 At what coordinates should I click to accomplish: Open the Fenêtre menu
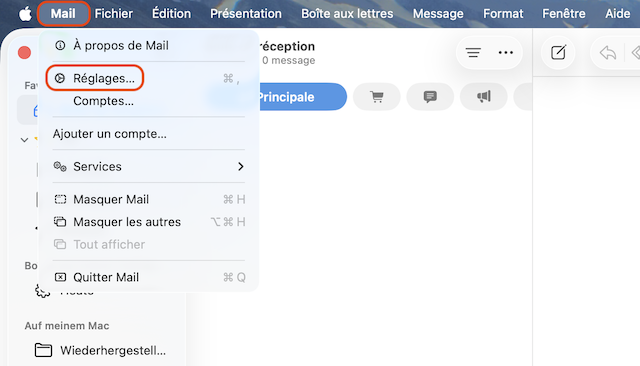tap(563, 13)
